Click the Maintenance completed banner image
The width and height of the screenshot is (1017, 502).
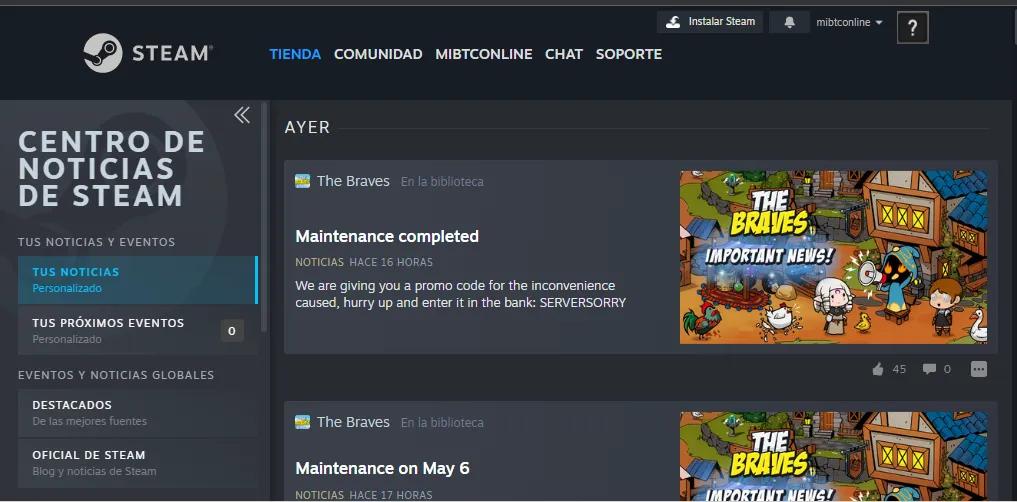tap(833, 257)
